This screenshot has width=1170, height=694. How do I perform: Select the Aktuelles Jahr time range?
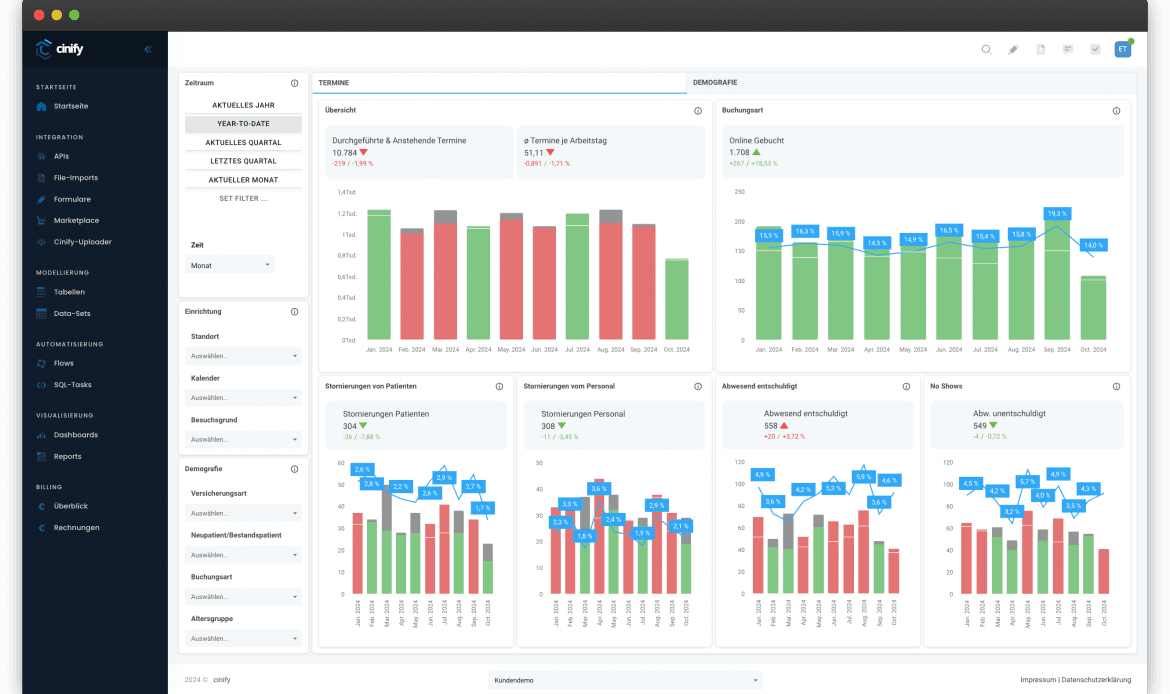243,105
